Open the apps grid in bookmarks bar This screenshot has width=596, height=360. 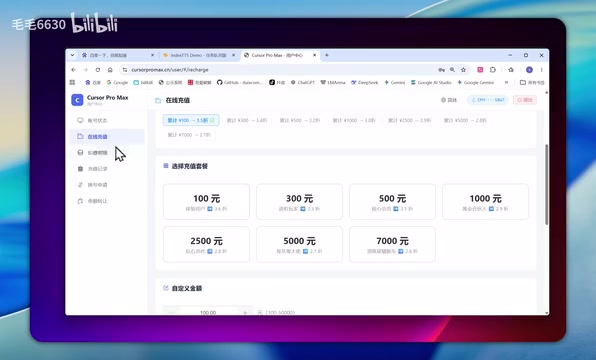pyautogui.click(x=72, y=82)
